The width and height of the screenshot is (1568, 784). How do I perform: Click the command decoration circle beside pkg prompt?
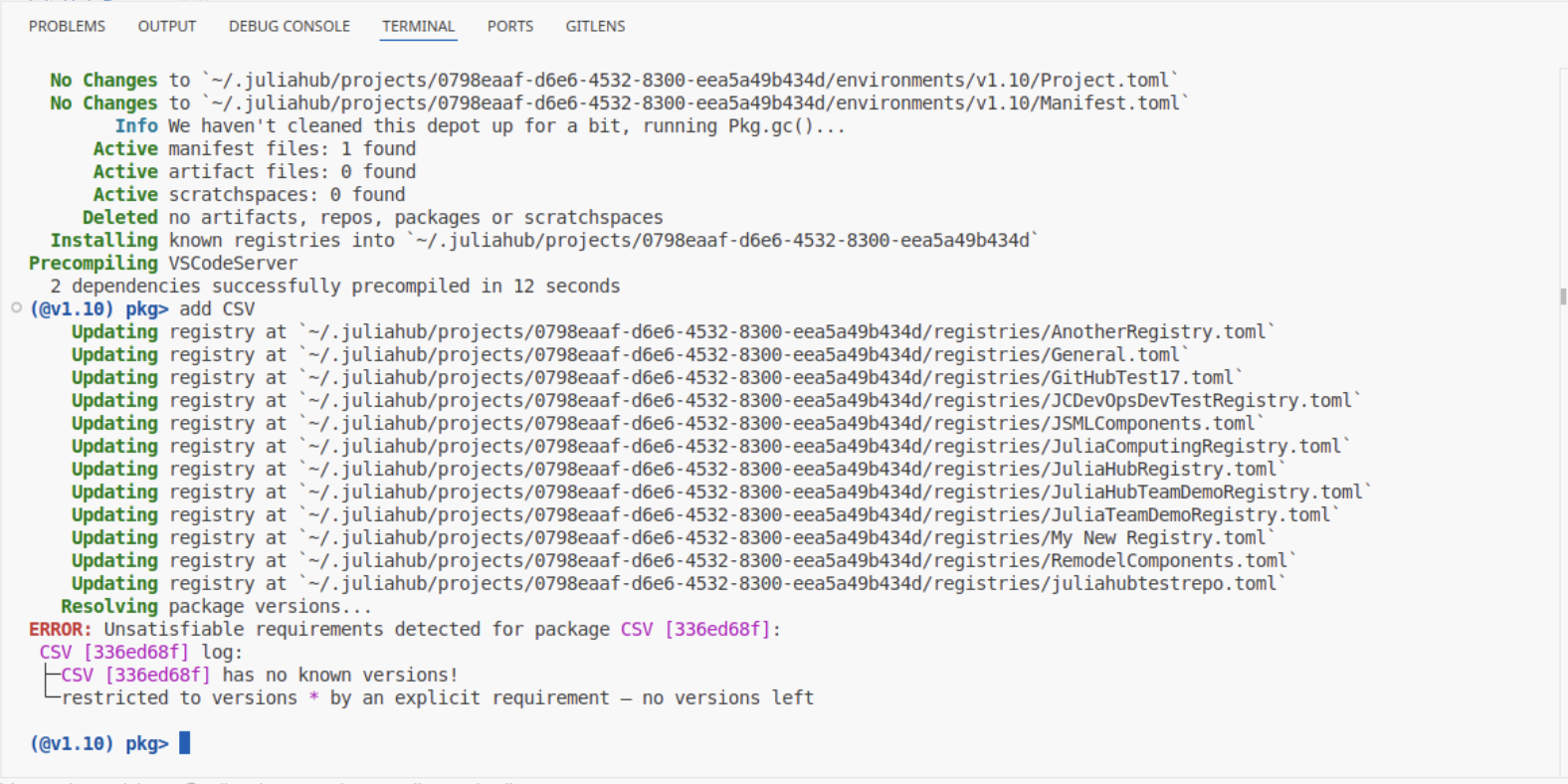click(x=15, y=308)
